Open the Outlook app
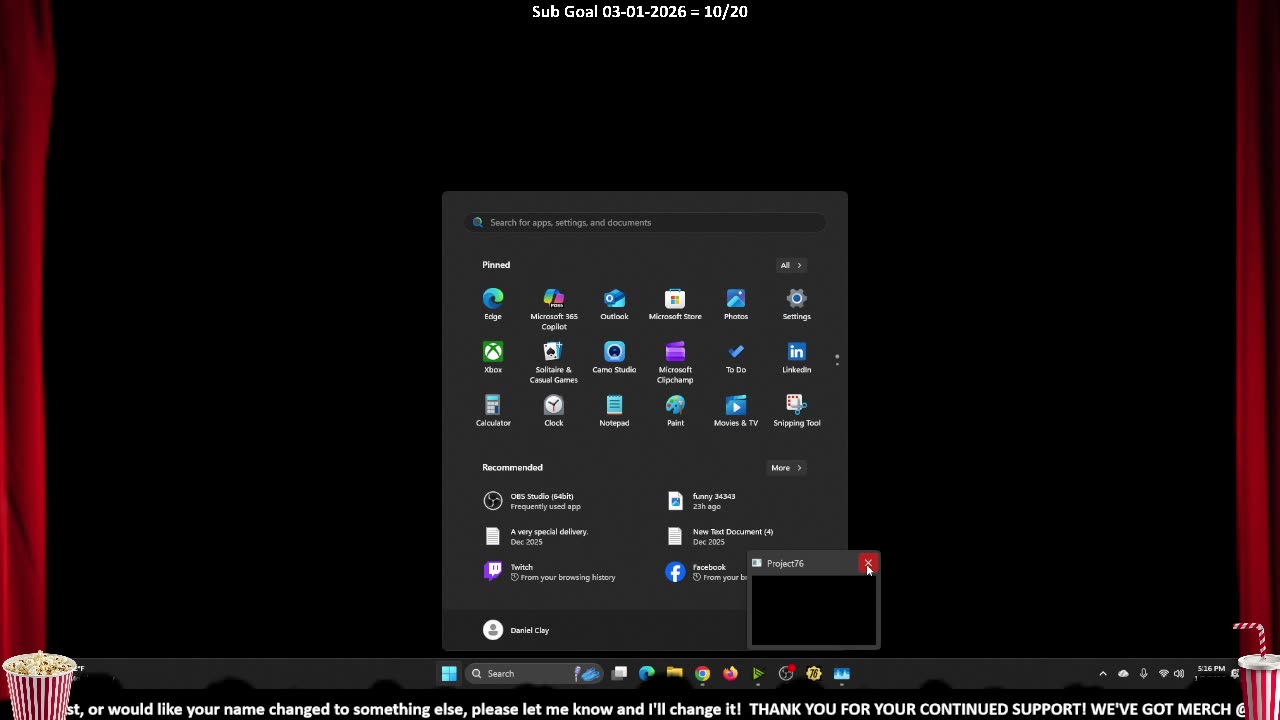This screenshot has height=720, width=1280. coord(614,304)
